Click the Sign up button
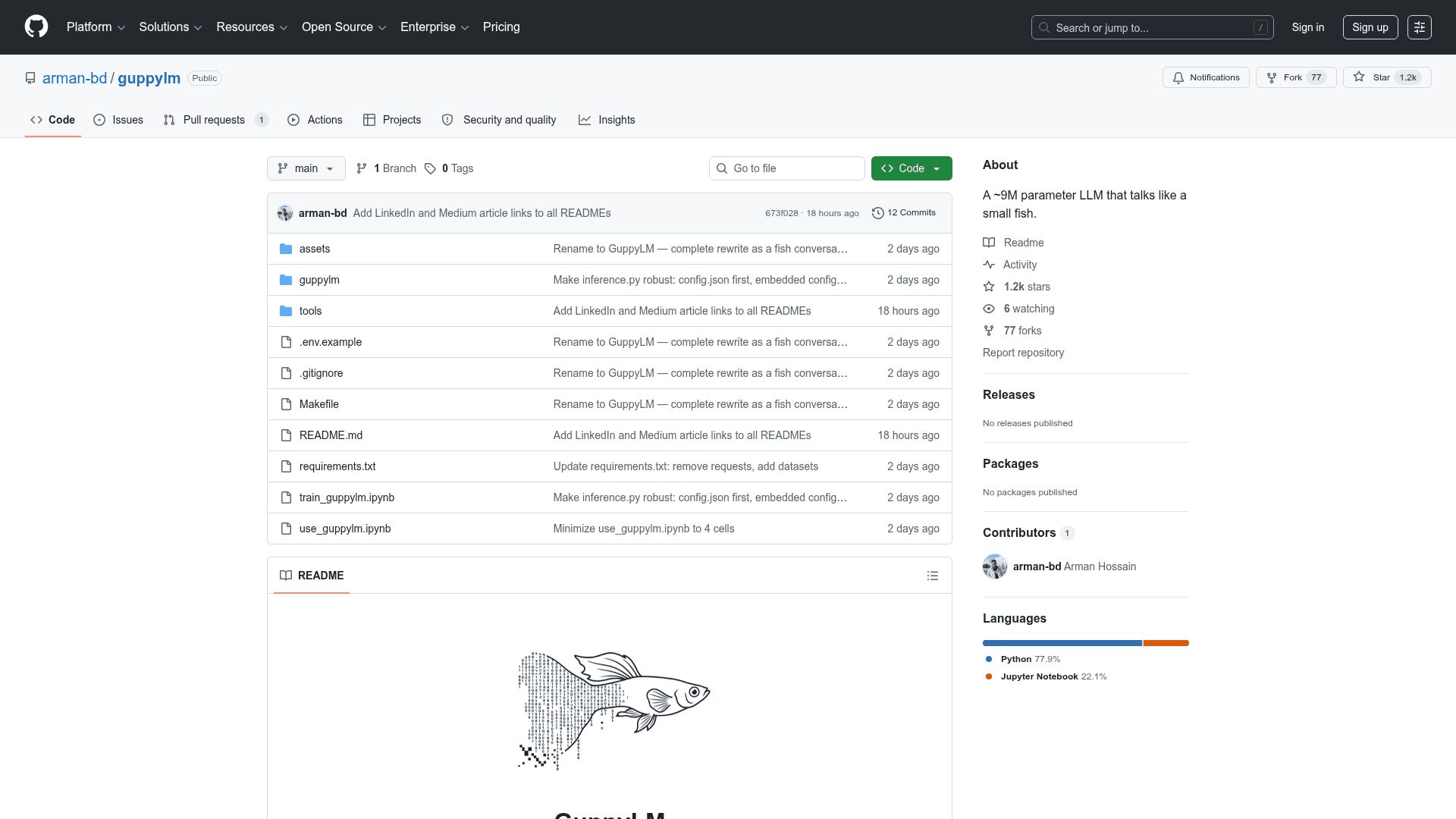This screenshot has width=1456, height=819. pos(1370,27)
